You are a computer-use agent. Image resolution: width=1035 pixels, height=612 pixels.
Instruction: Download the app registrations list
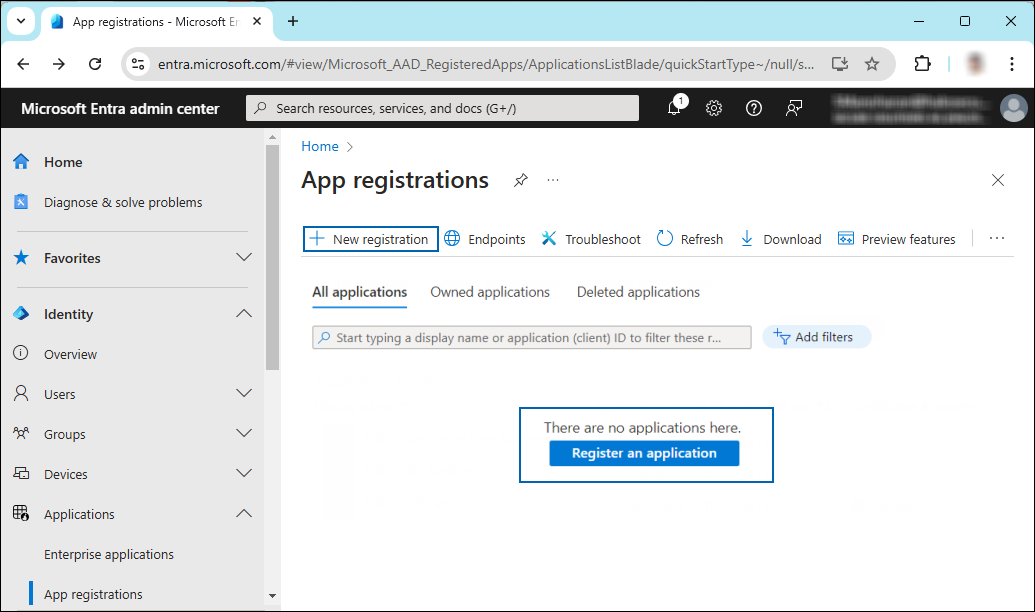(x=780, y=238)
